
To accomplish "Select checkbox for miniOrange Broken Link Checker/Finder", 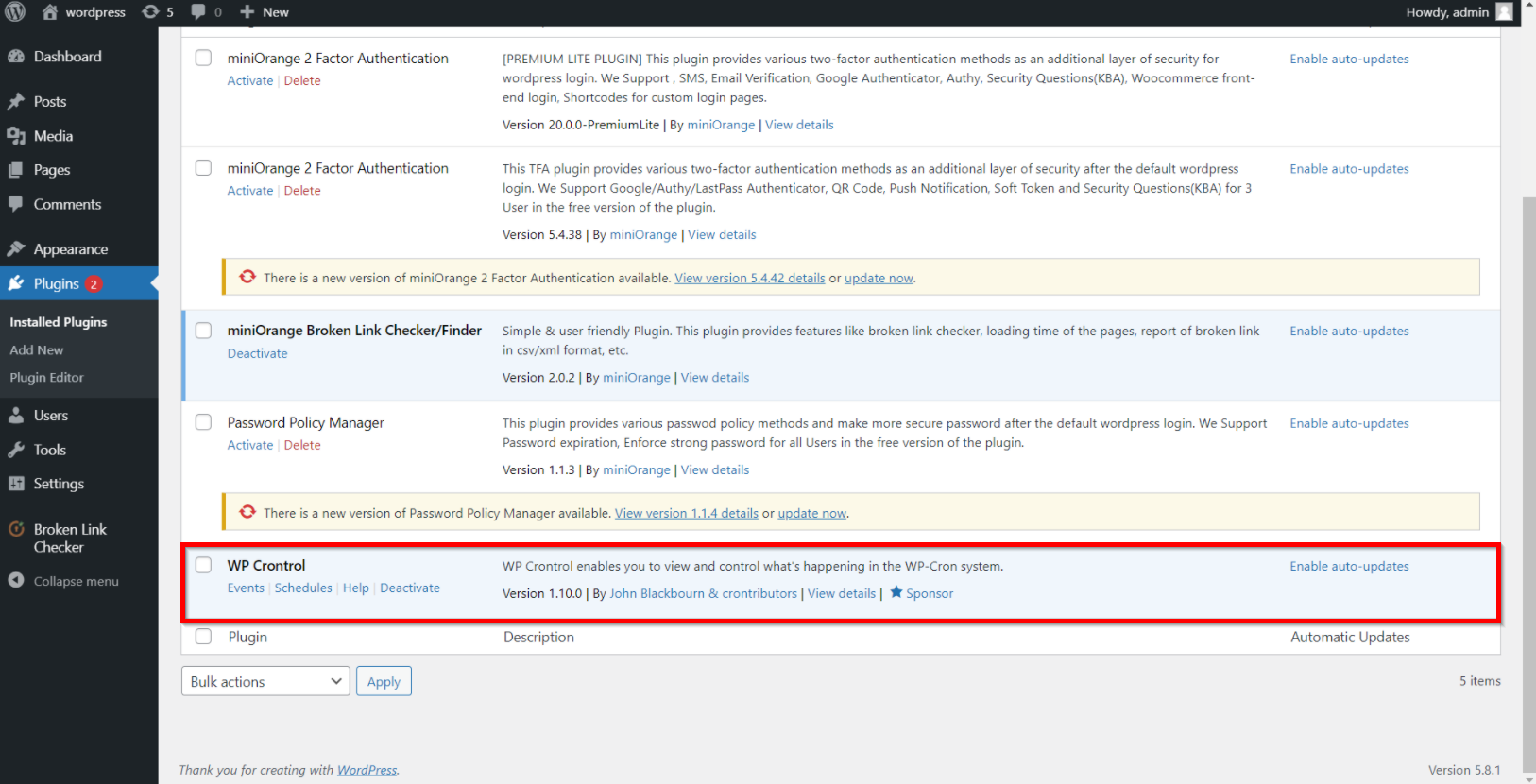I will pos(203,330).
